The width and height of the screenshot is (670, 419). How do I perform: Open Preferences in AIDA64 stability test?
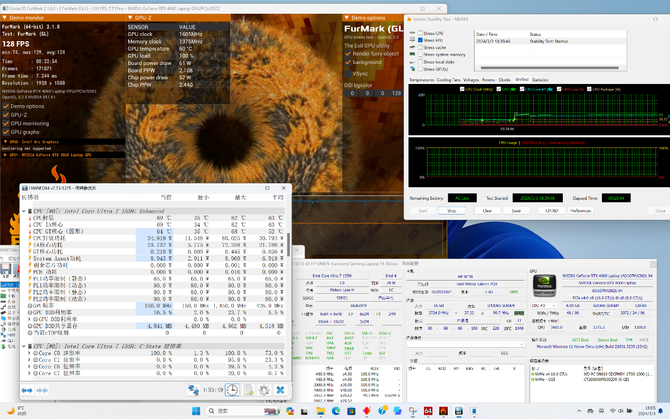581,211
